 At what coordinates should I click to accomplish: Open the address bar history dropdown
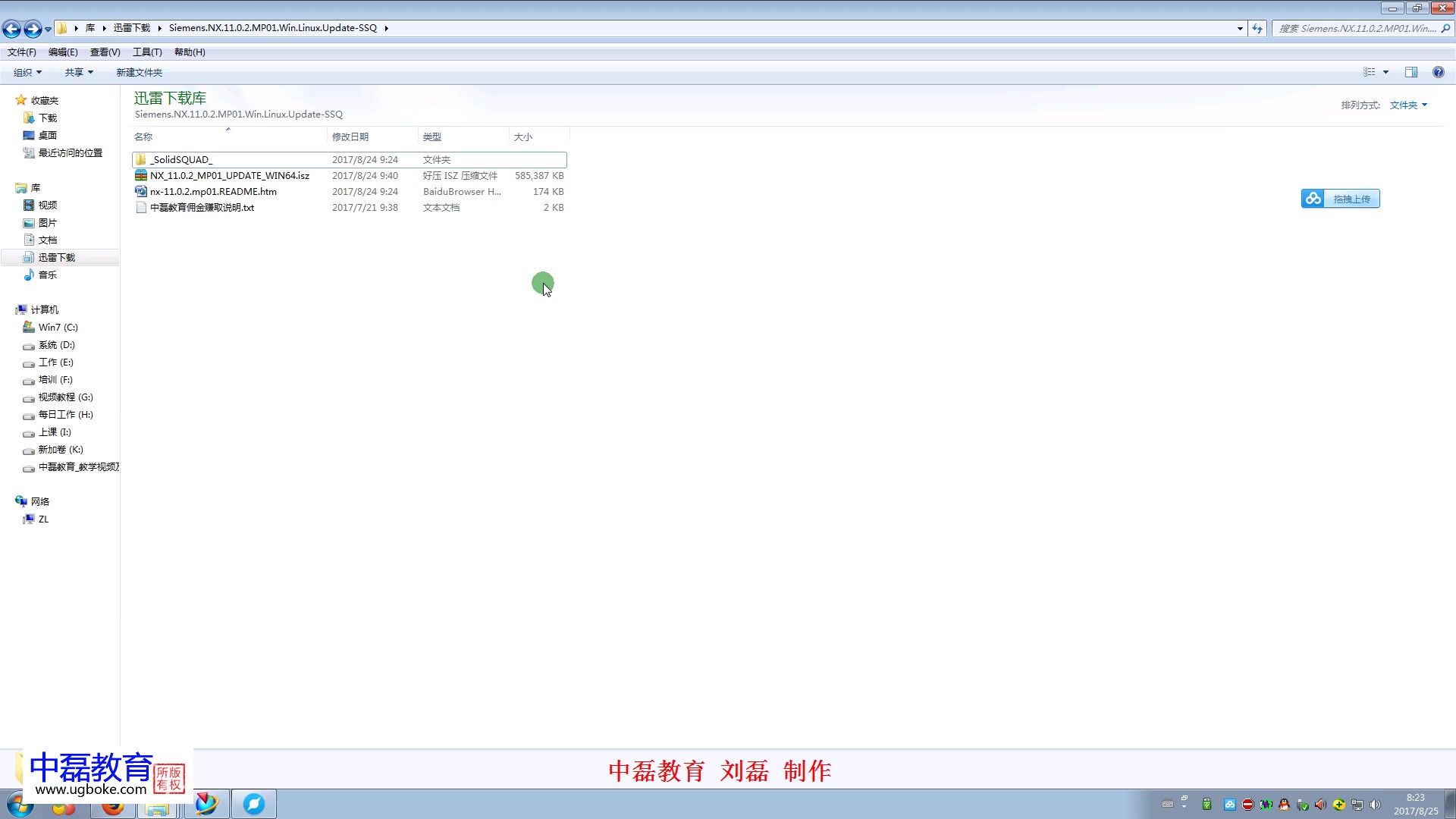click(x=1240, y=28)
